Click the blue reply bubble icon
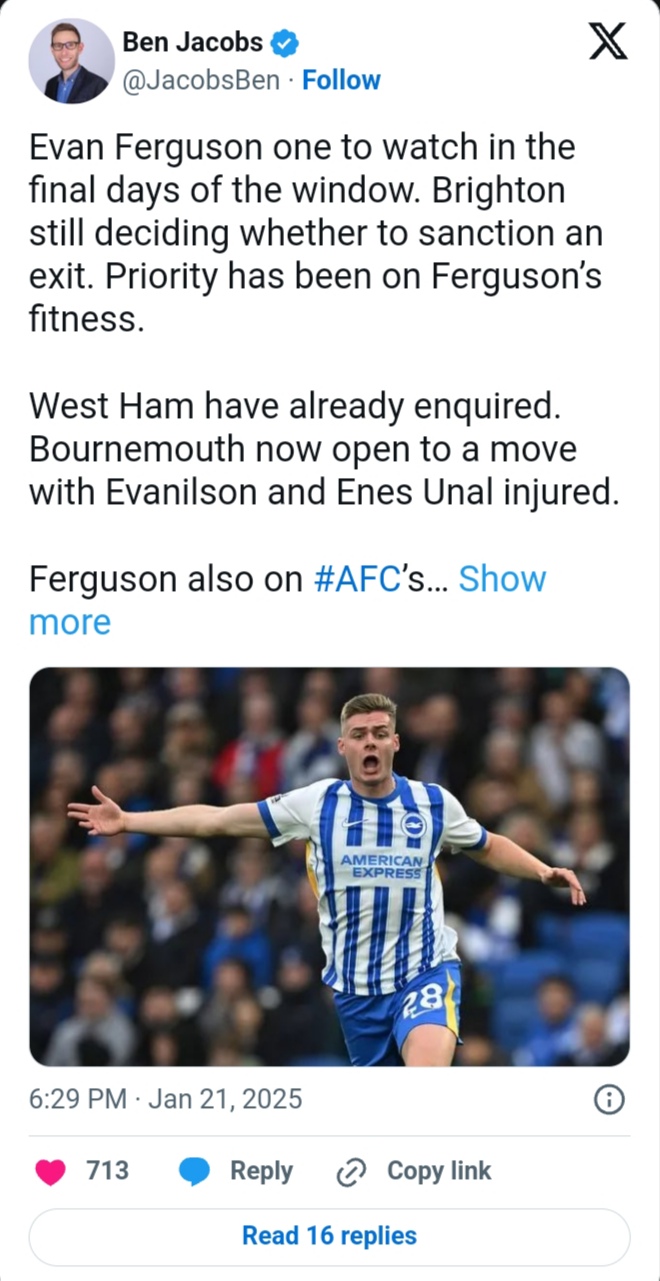Image resolution: width=660 pixels, height=1281 pixels. click(x=195, y=1171)
